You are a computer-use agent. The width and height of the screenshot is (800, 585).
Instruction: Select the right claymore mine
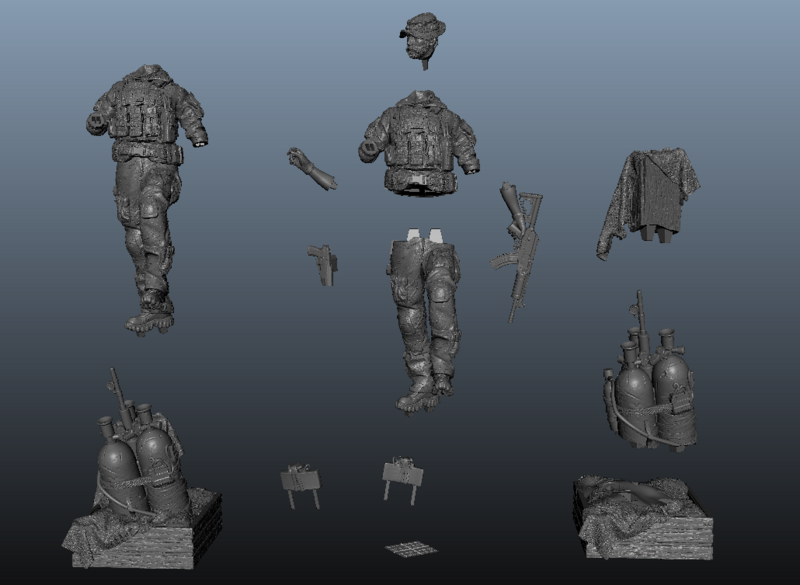point(403,480)
